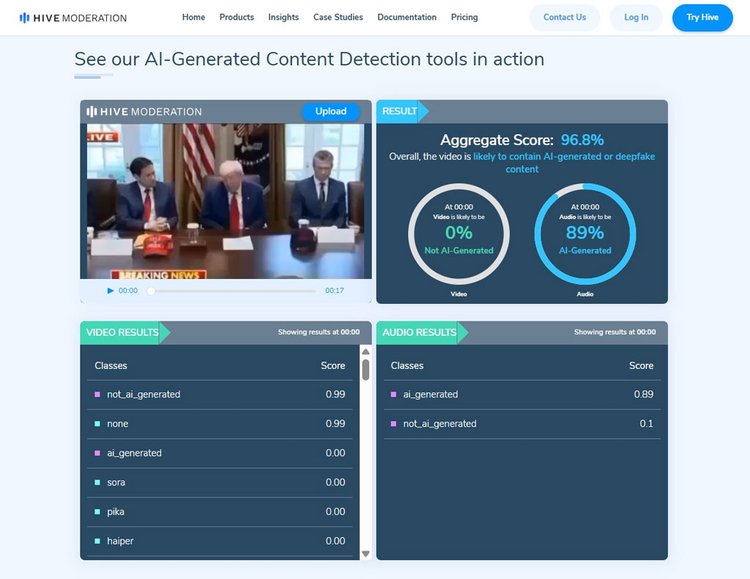Screen dimensions: 750x579
Task: Click the Hive Moderation logo in header
Action: click(x=73, y=18)
